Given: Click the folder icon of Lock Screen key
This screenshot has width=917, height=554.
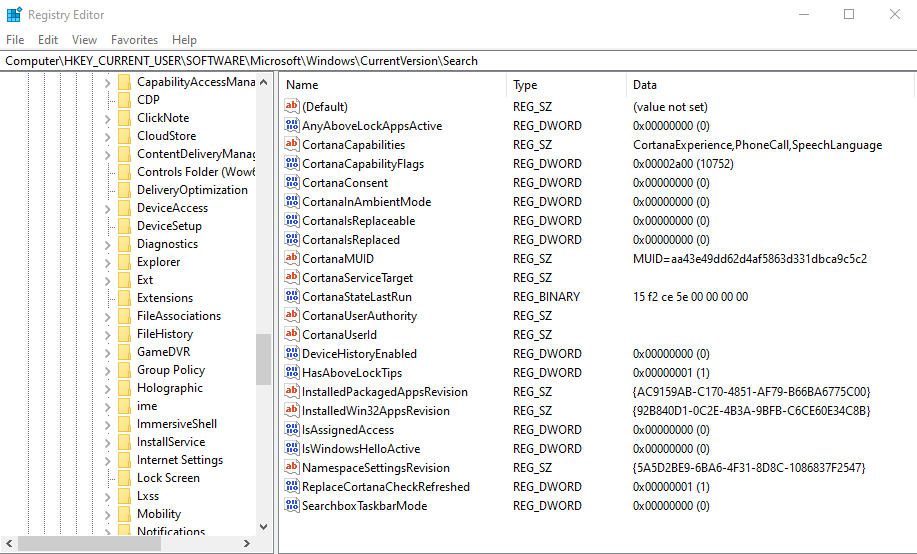Looking at the screenshot, I should click(124, 478).
